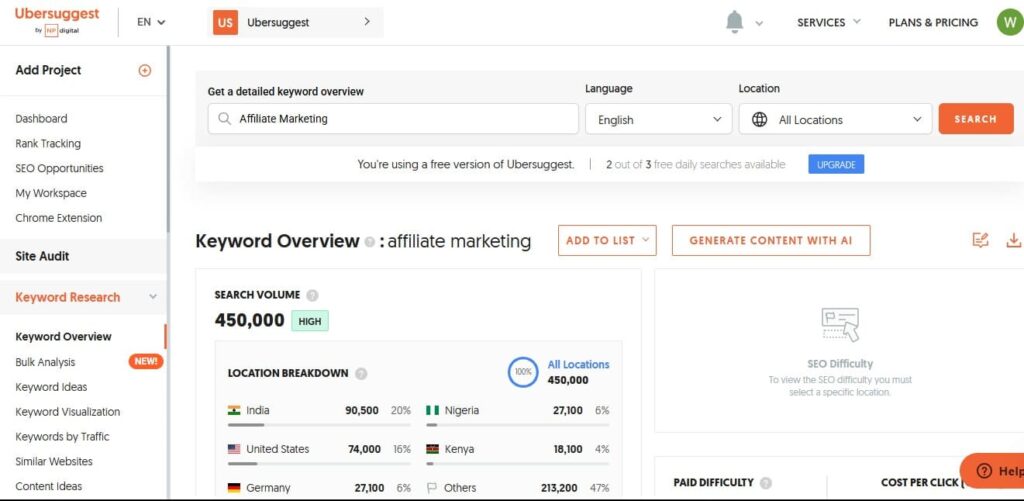Open Content Ideas
The image size is (1024, 501).
coord(49,486)
